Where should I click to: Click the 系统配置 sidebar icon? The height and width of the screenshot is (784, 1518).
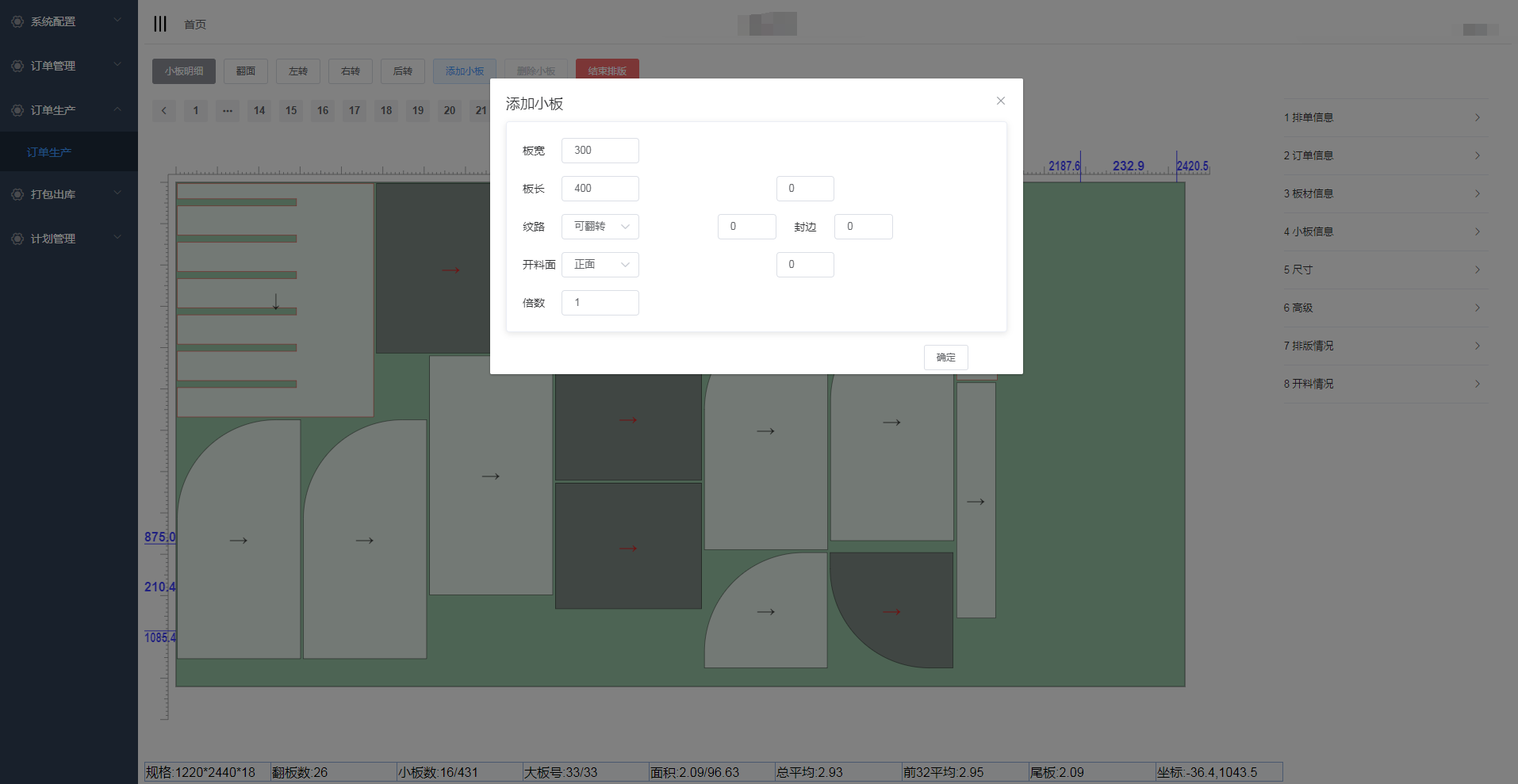click(x=17, y=21)
